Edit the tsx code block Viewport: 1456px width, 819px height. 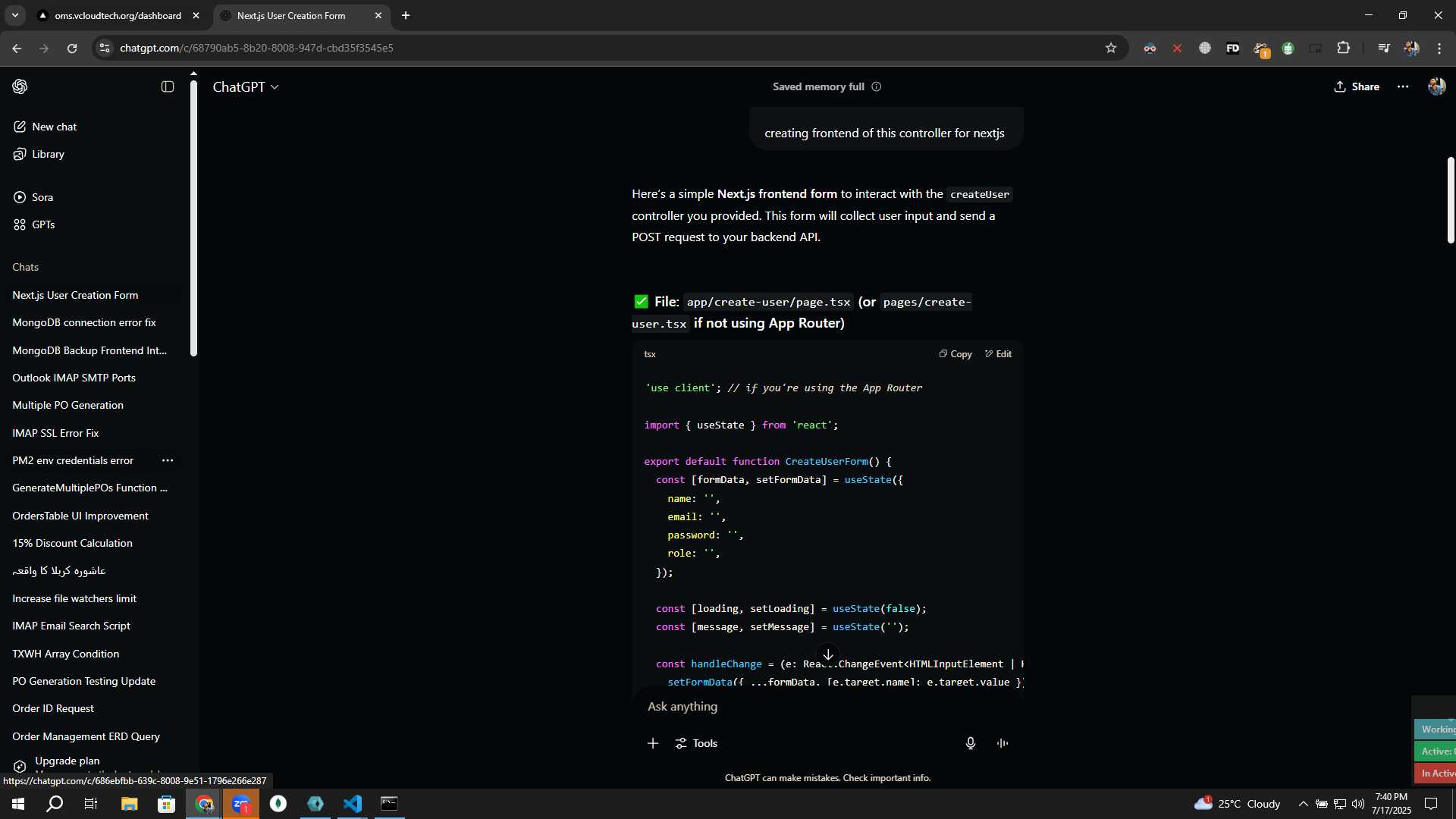tap(998, 354)
